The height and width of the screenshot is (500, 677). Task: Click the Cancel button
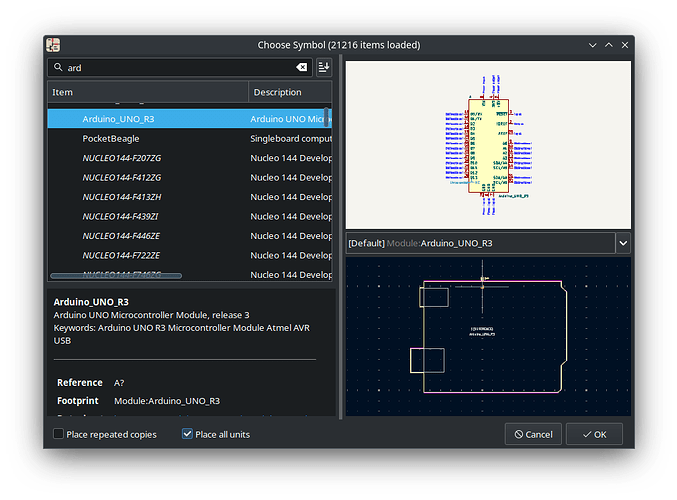point(533,434)
